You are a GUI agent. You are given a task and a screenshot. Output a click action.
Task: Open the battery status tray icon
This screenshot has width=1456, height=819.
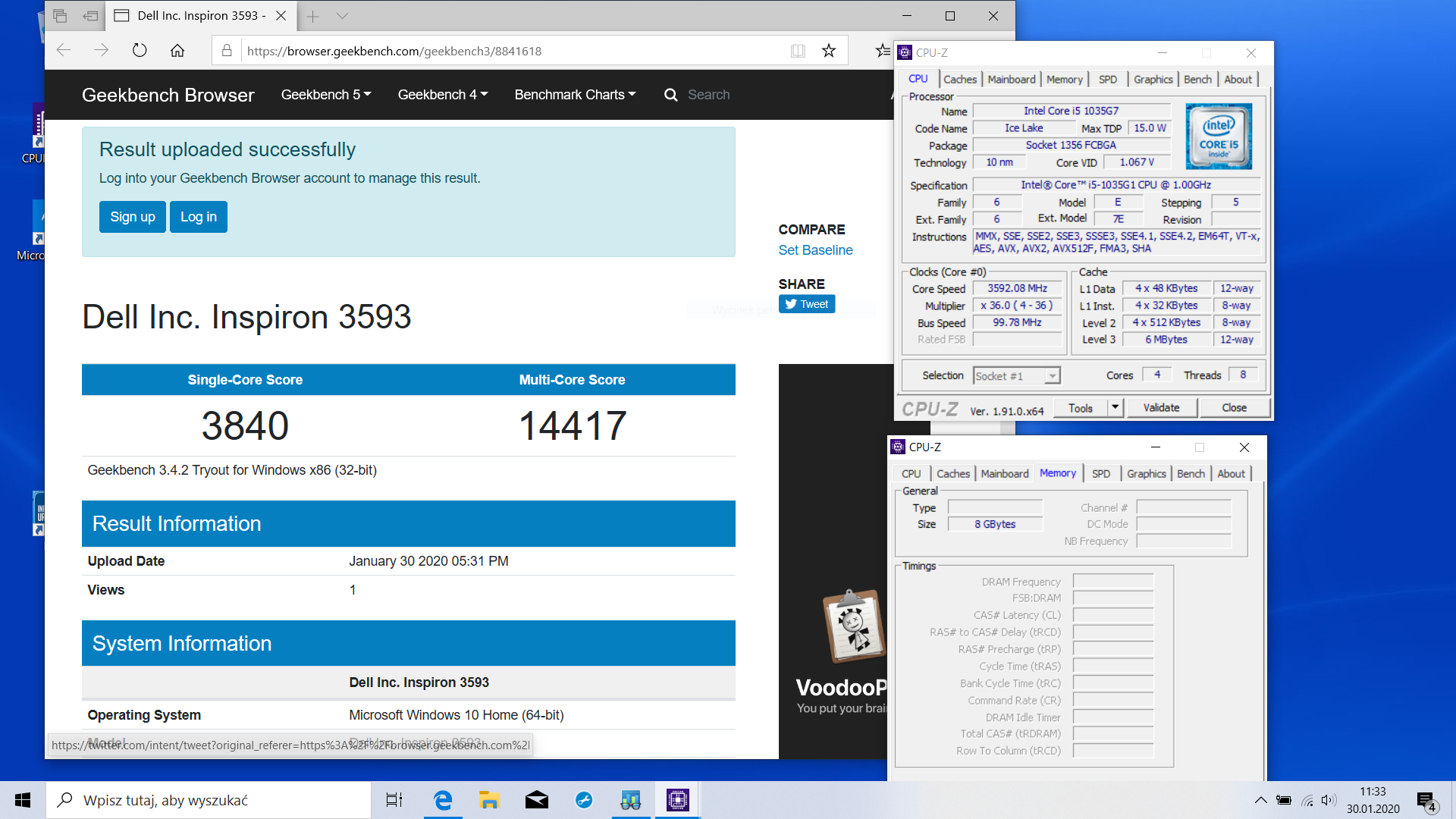point(1284,800)
